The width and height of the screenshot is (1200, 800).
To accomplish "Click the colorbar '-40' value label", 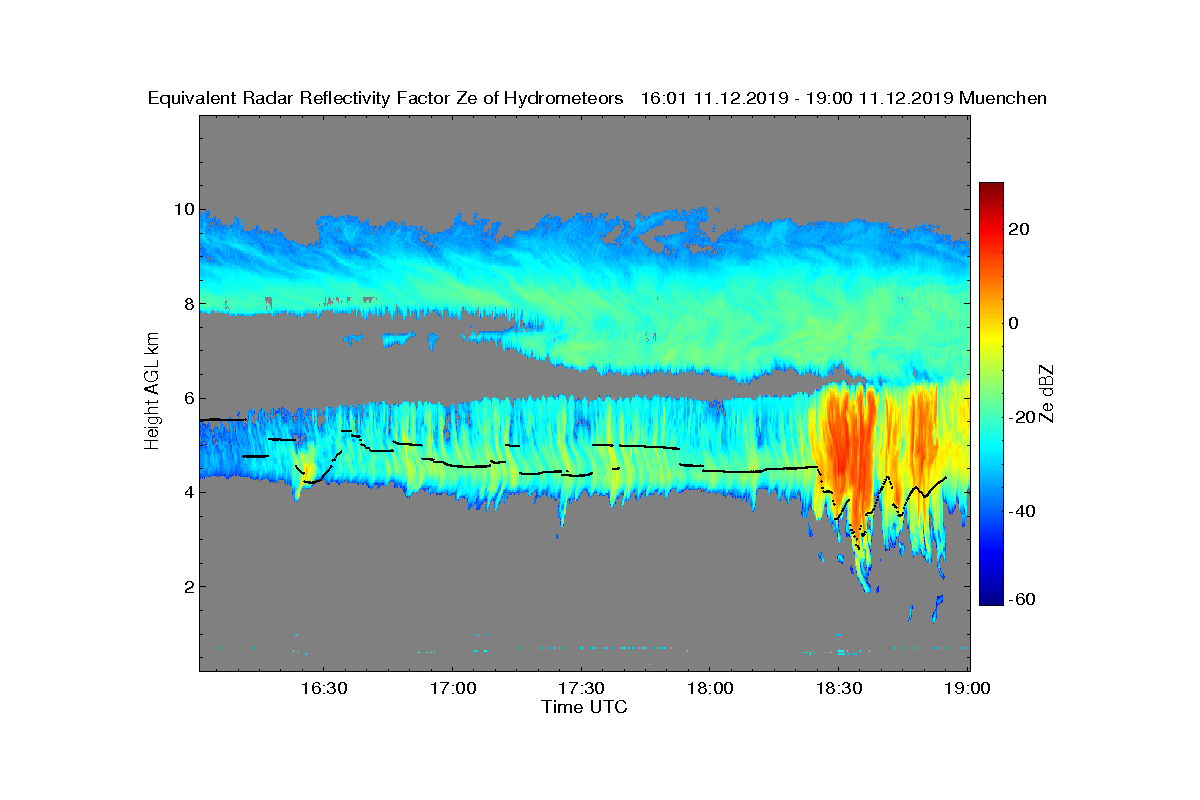I will [x=1022, y=512].
